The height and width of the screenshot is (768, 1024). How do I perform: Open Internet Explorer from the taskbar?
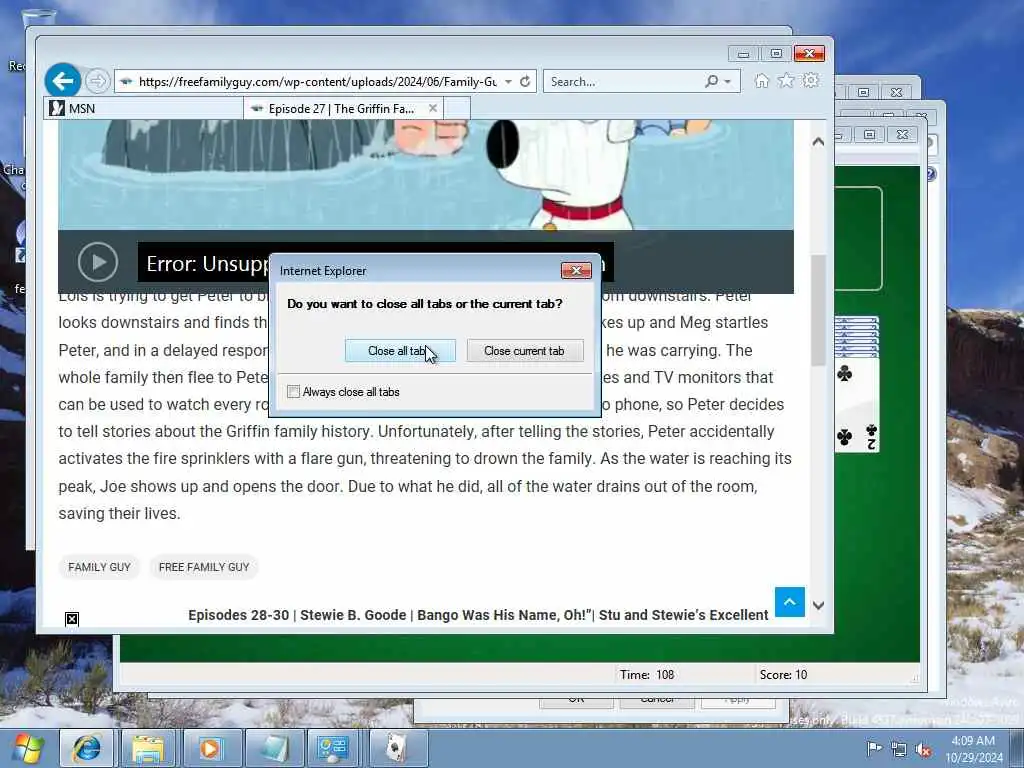click(87, 748)
